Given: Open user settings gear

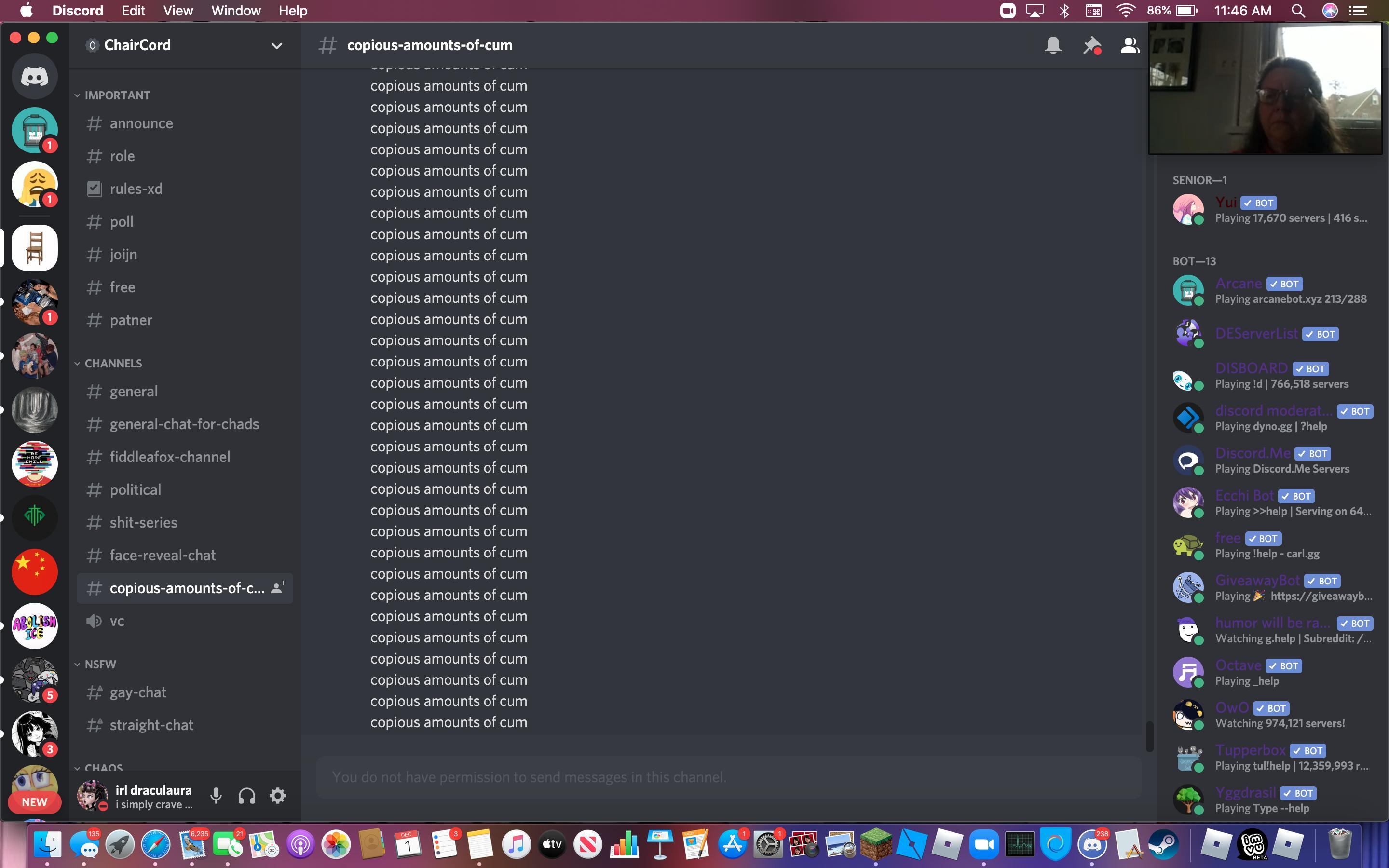Looking at the screenshot, I should 278,796.
